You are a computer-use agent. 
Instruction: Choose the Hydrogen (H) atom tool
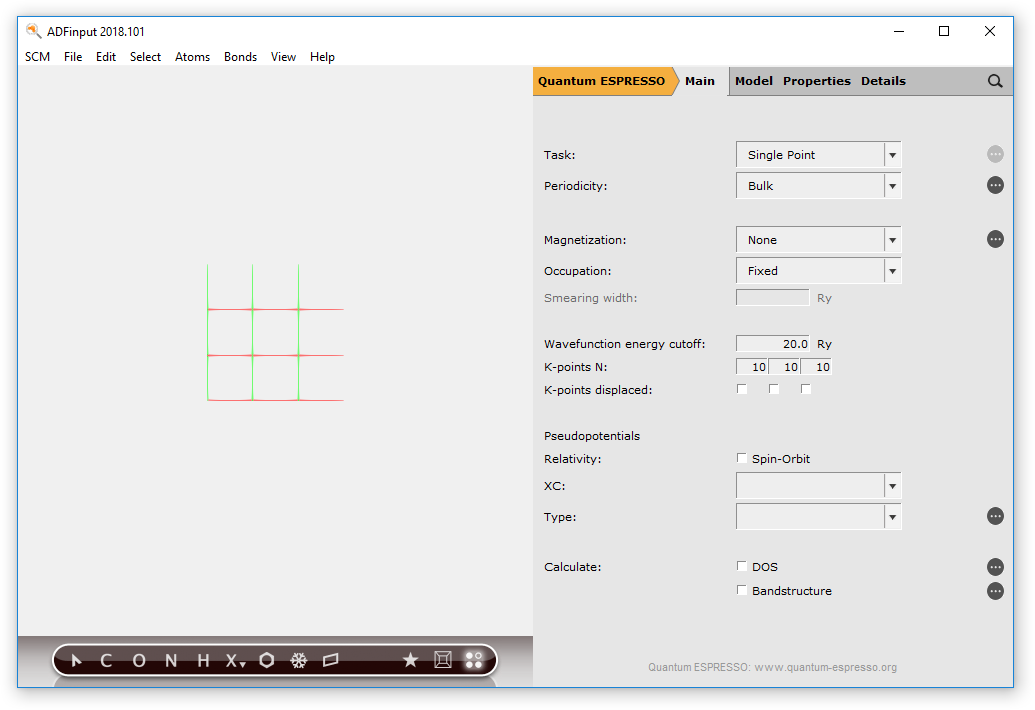(203, 661)
